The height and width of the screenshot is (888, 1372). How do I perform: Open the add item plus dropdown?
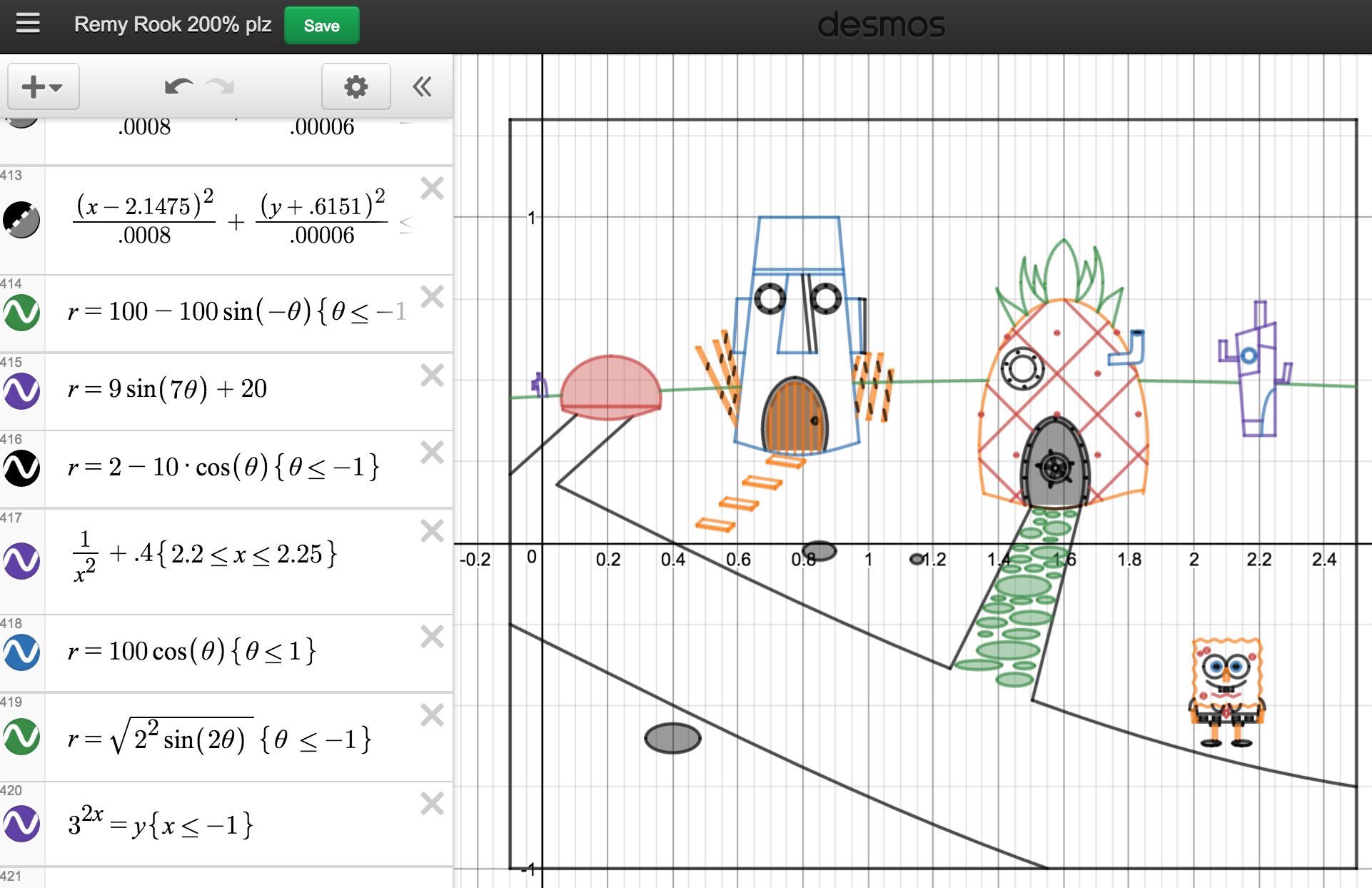pyautogui.click(x=43, y=87)
